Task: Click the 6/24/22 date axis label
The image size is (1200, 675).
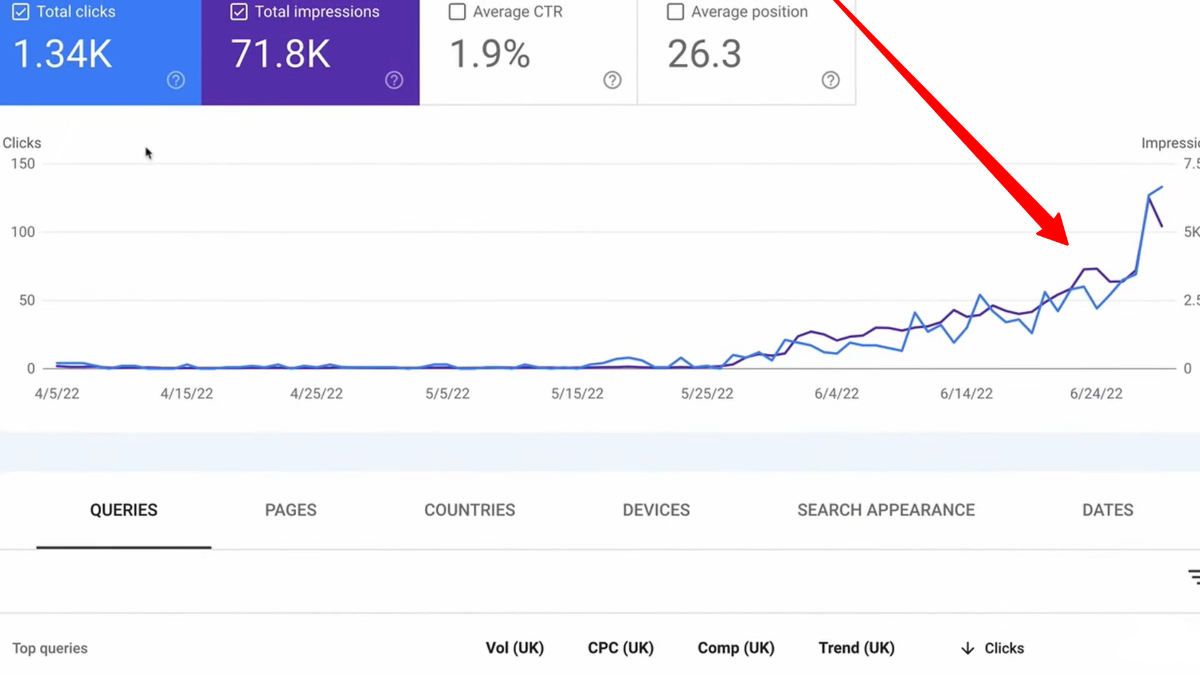Action: [1097, 394]
